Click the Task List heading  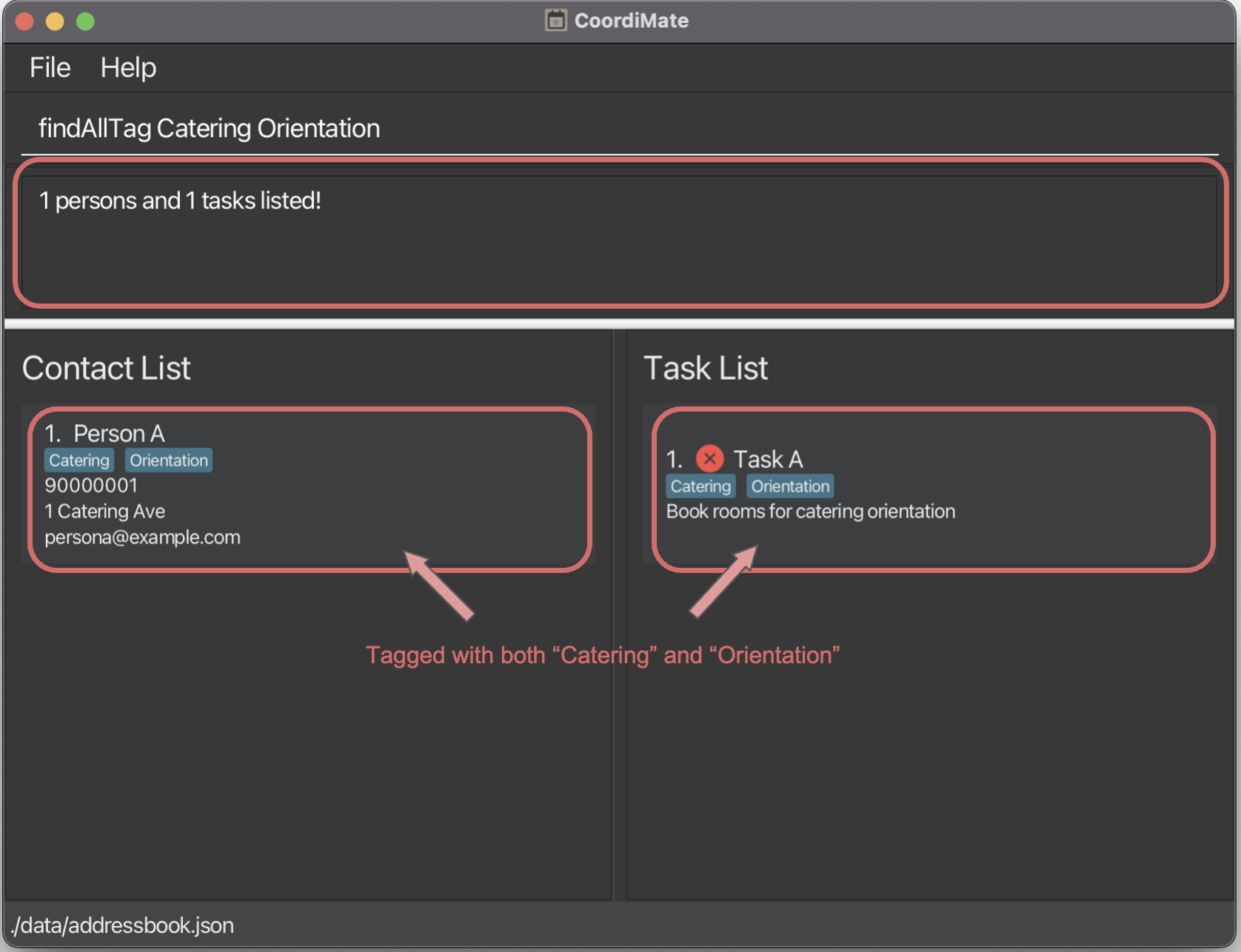pyautogui.click(x=706, y=368)
